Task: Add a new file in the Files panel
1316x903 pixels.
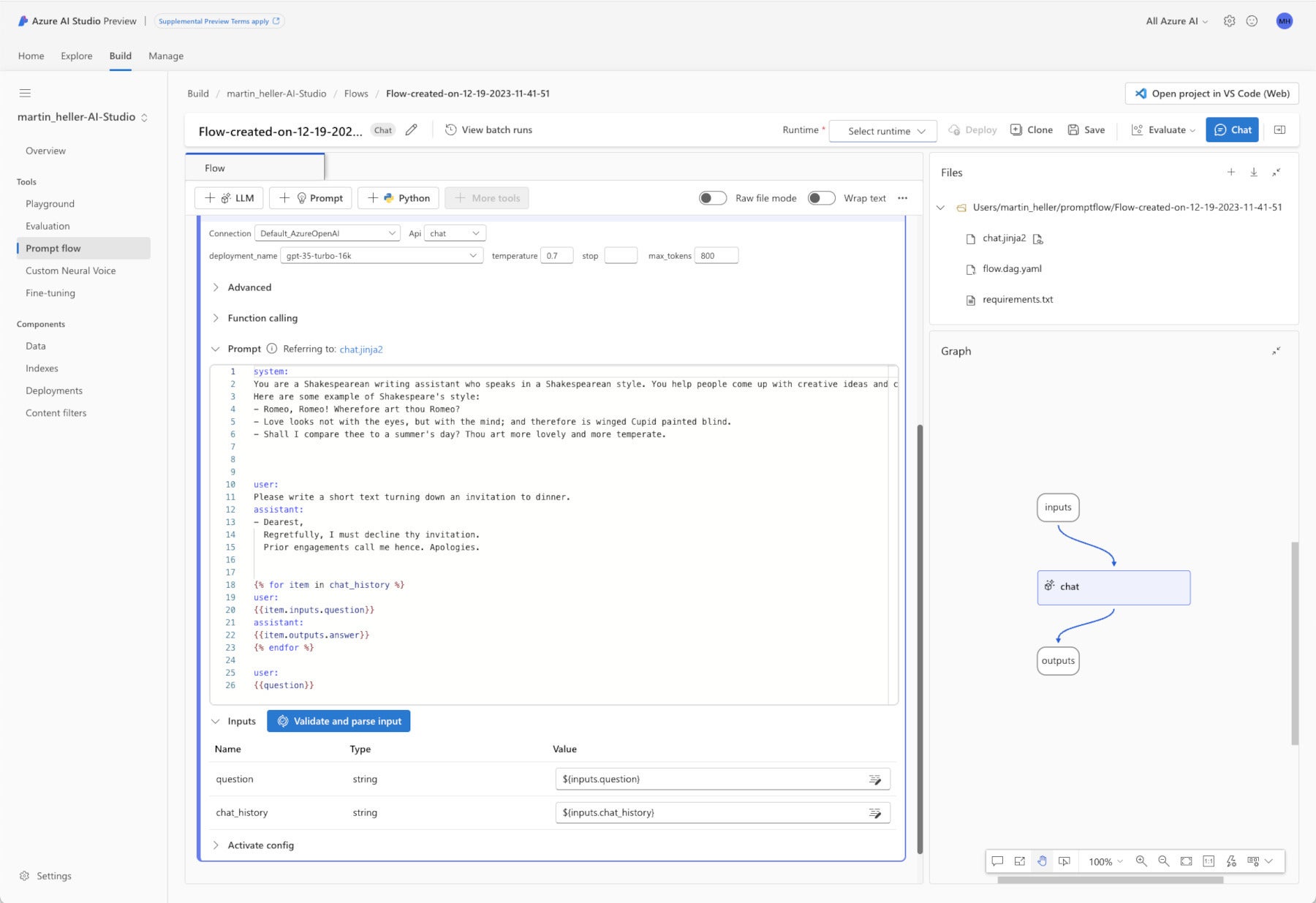Action: (1231, 173)
